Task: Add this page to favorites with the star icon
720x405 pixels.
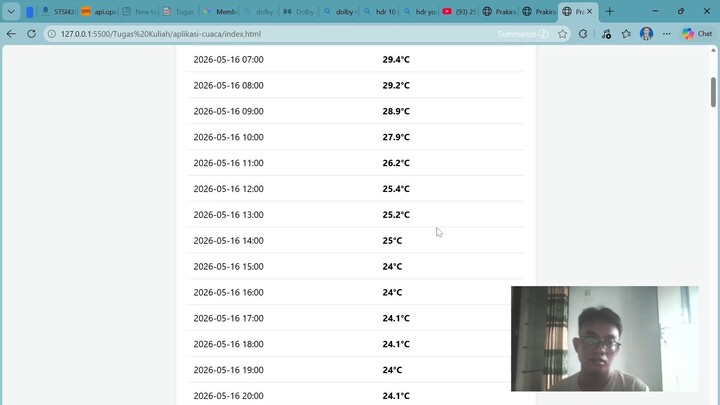Action: pyautogui.click(x=562, y=34)
